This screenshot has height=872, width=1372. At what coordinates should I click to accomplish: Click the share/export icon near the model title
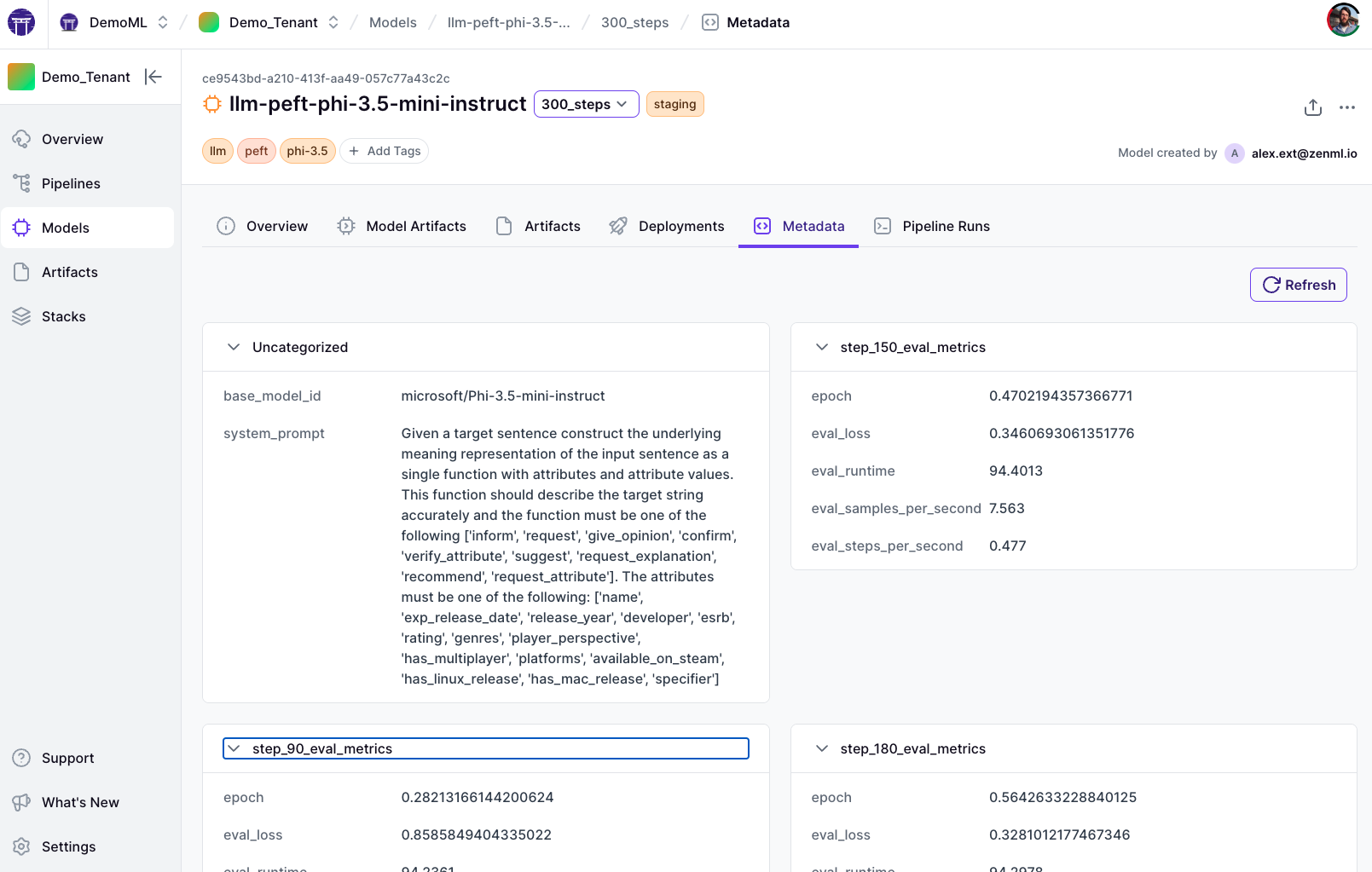tap(1312, 107)
